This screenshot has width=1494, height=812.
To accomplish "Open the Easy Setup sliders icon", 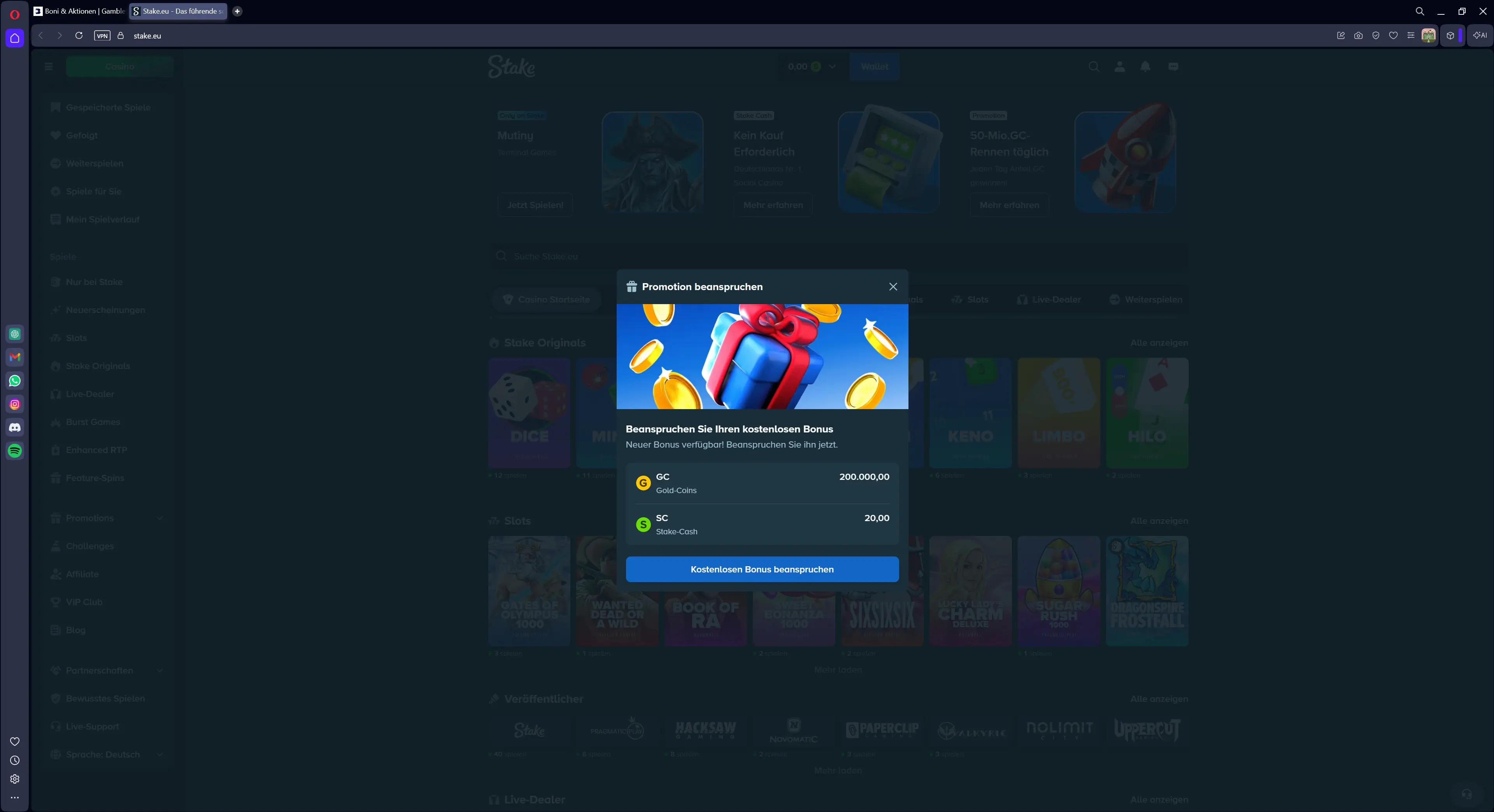I will [1410, 35].
